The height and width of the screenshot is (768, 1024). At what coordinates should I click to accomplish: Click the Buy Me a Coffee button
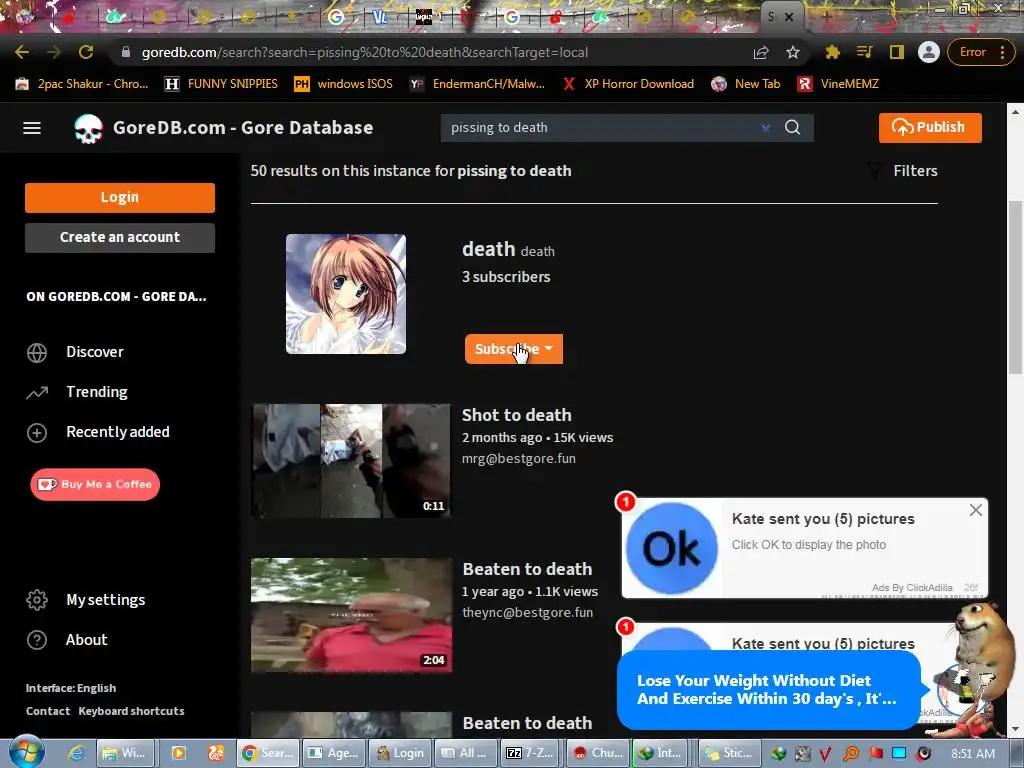95,485
